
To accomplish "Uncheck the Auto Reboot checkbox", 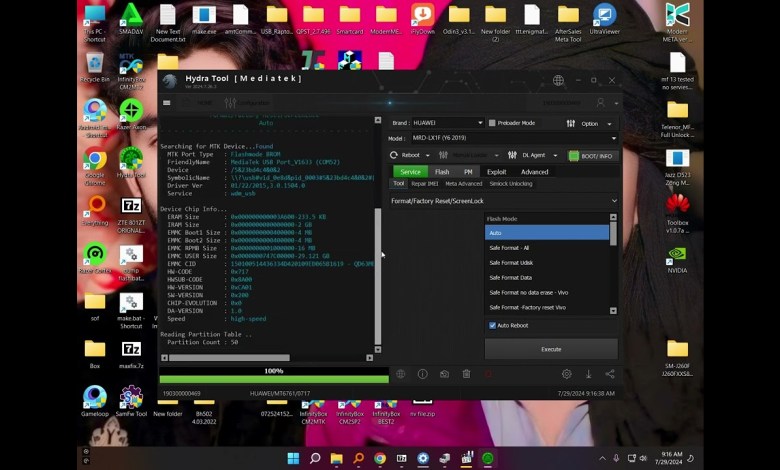I will [x=492, y=325].
